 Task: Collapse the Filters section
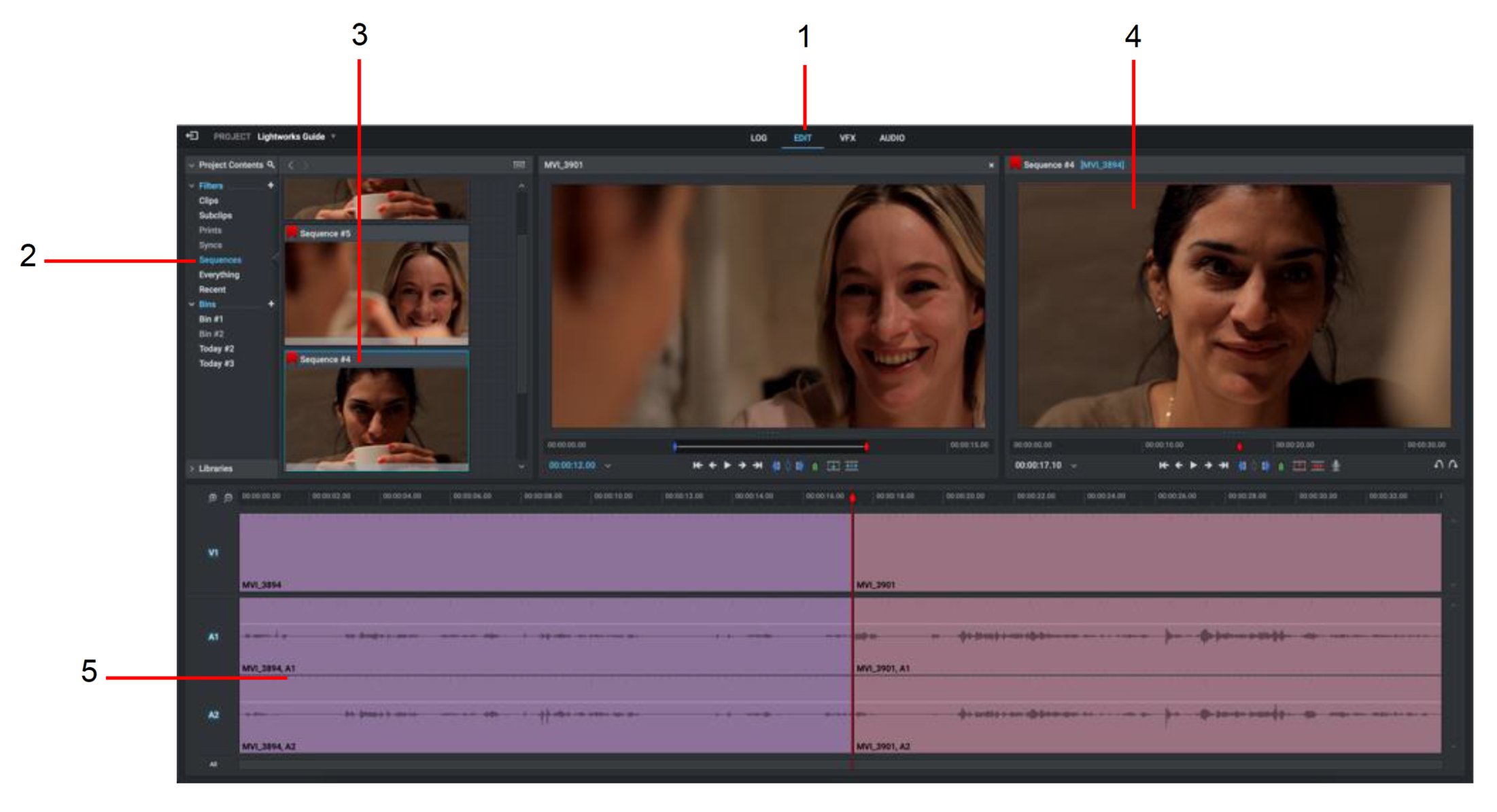coord(192,185)
